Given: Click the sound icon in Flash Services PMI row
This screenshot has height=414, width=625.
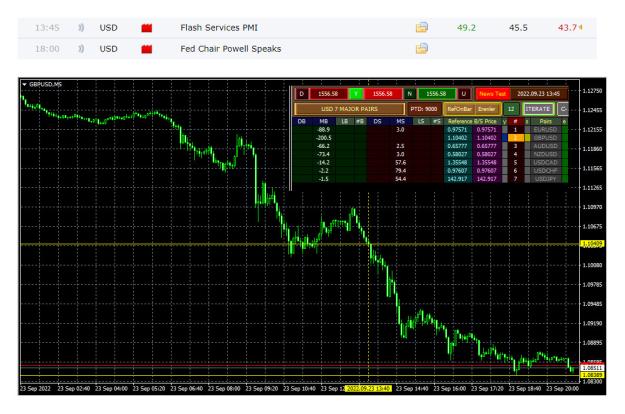Looking at the screenshot, I should click(81, 27).
